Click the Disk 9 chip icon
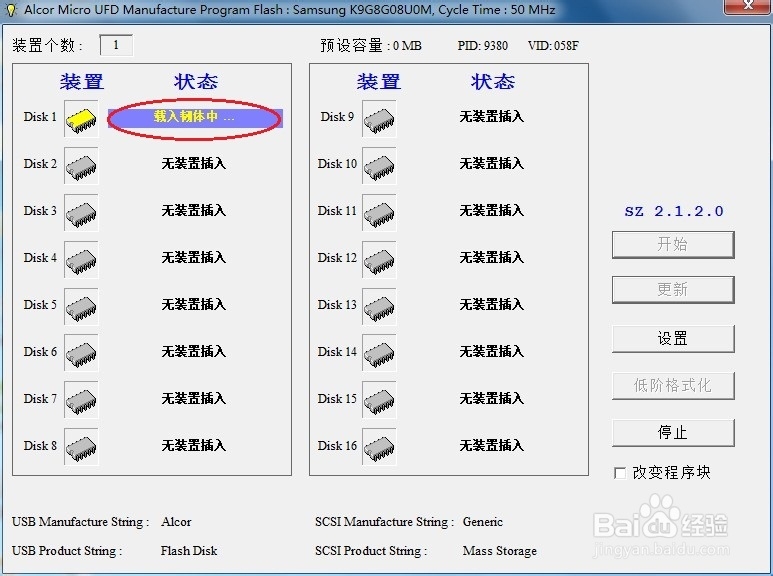This screenshot has width=773, height=576. click(379, 119)
